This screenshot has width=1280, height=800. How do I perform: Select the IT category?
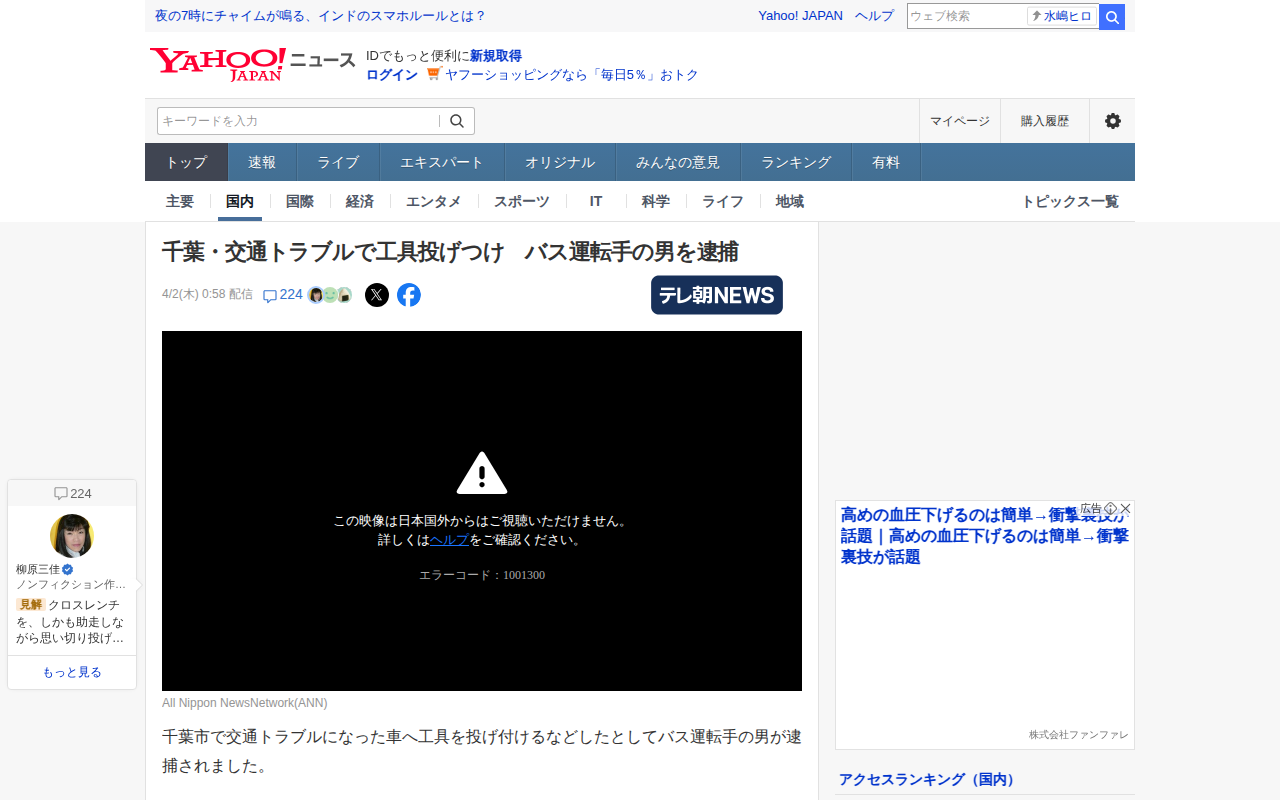tap(596, 201)
